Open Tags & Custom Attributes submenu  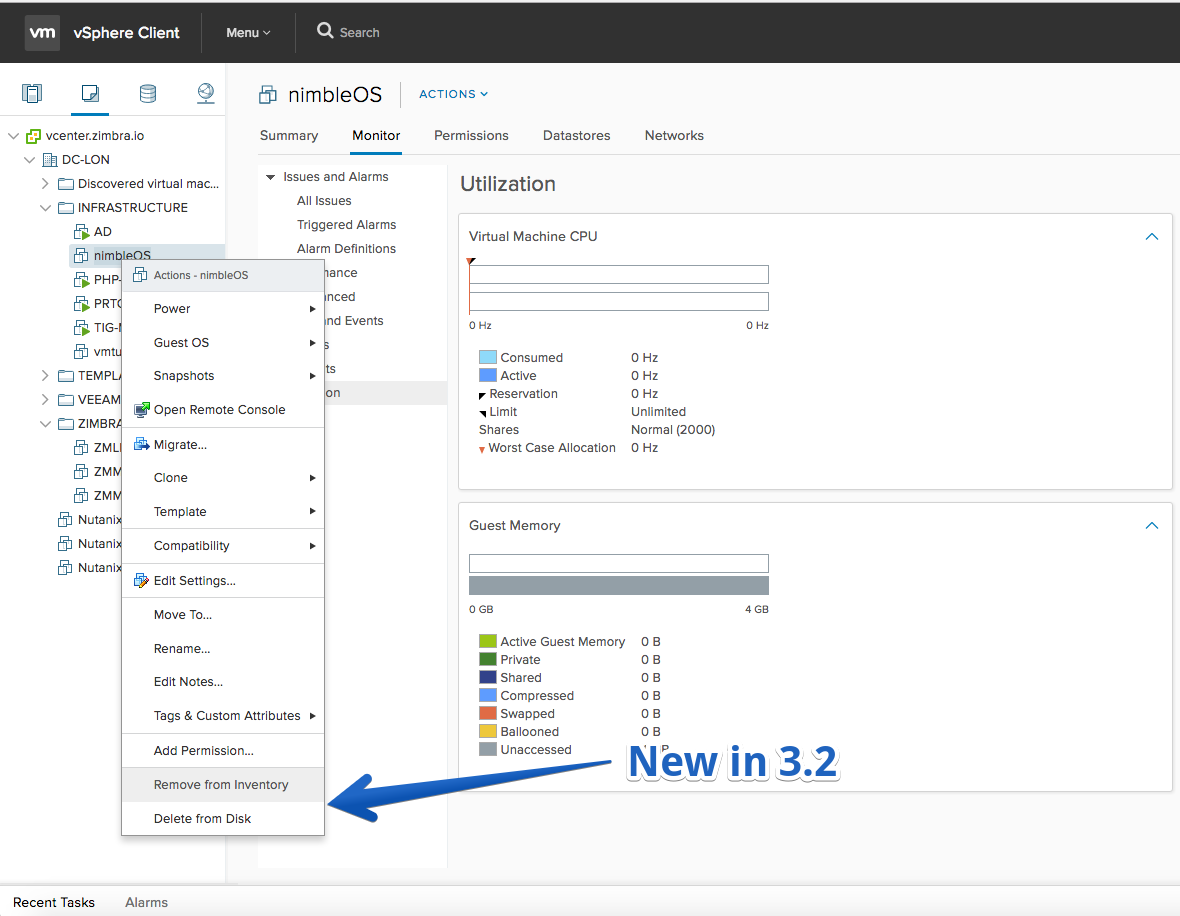pyautogui.click(x=223, y=716)
